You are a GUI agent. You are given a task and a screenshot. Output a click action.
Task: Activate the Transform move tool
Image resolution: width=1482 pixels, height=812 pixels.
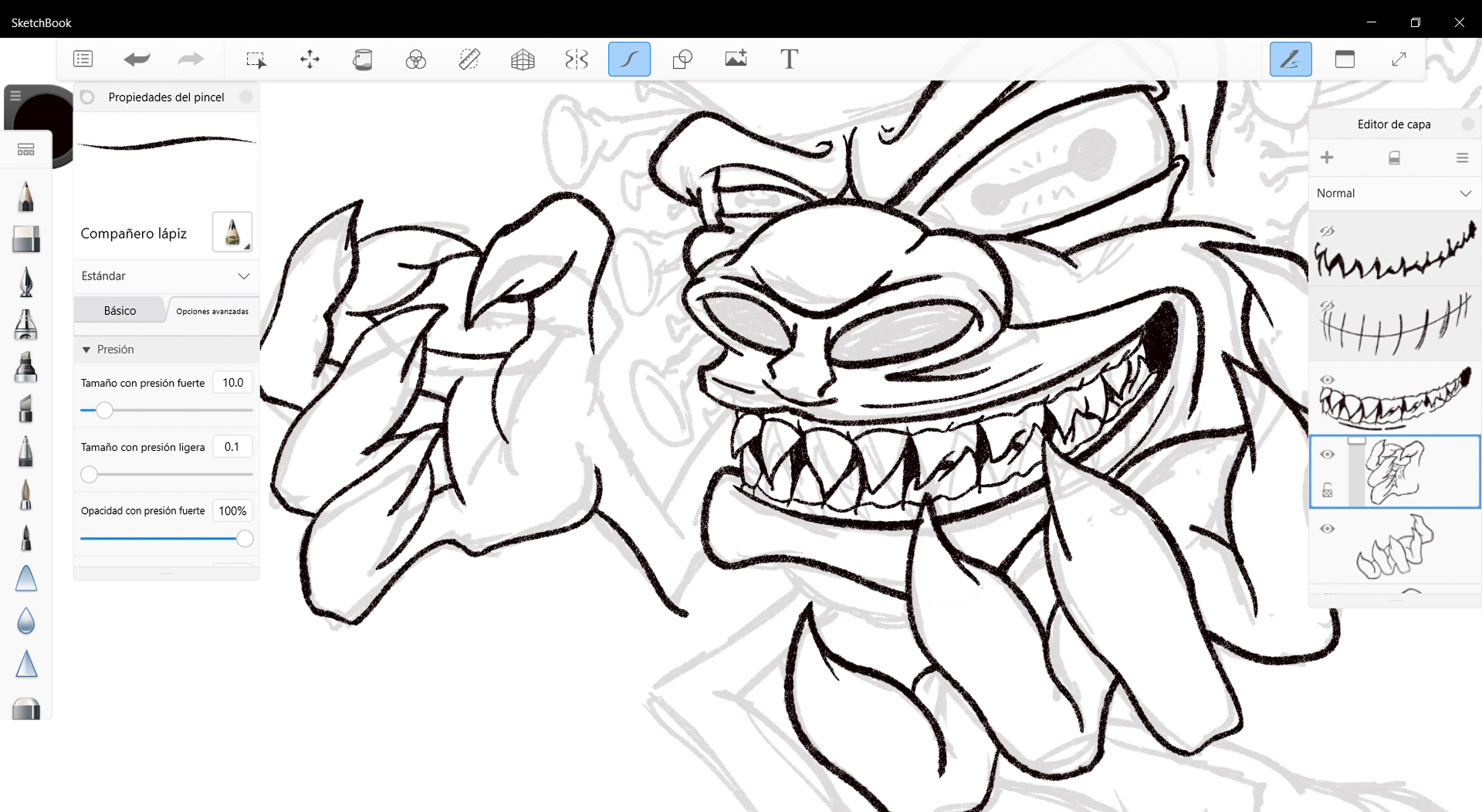pyautogui.click(x=310, y=59)
